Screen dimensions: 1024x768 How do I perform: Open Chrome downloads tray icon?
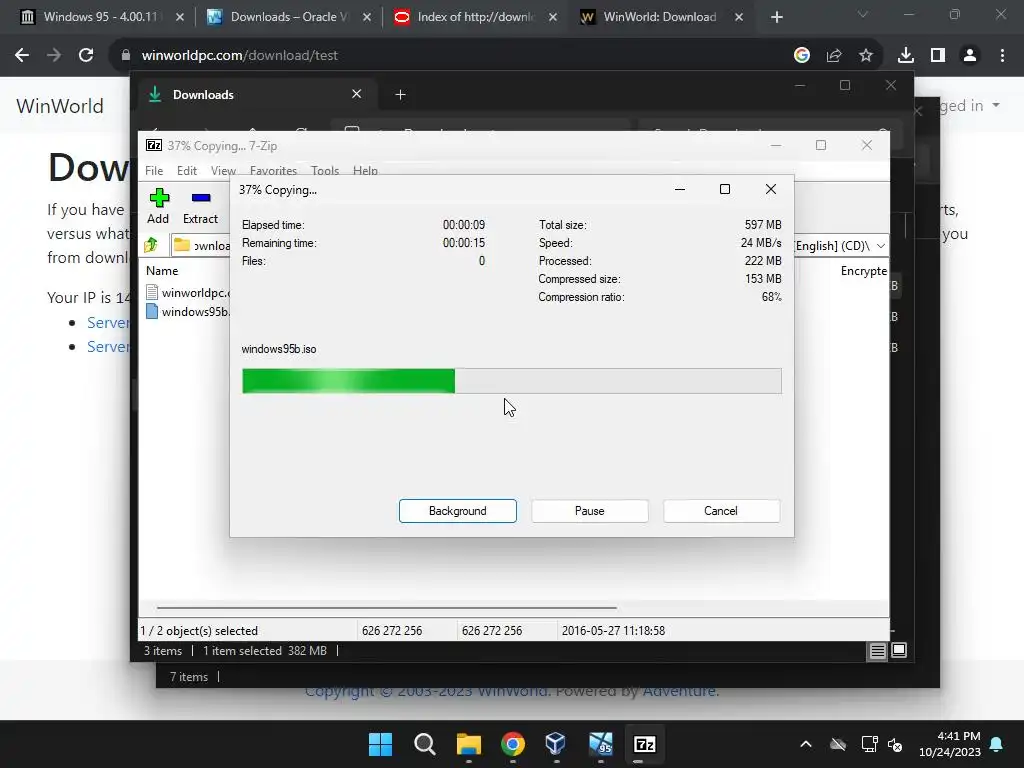click(x=906, y=56)
